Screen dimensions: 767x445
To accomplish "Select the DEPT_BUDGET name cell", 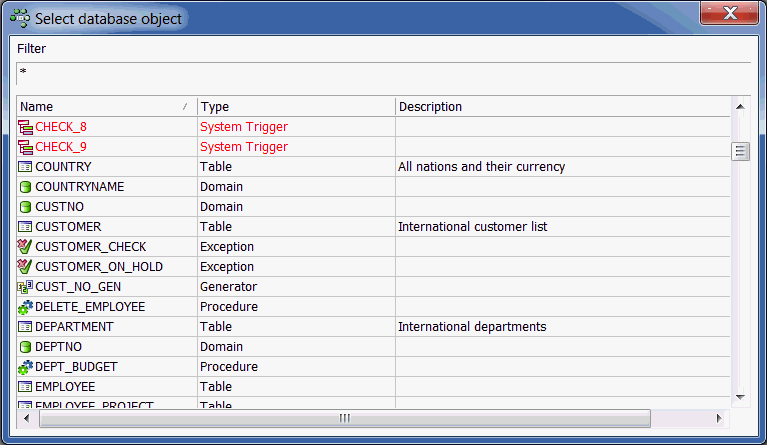I will pos(76,367).
